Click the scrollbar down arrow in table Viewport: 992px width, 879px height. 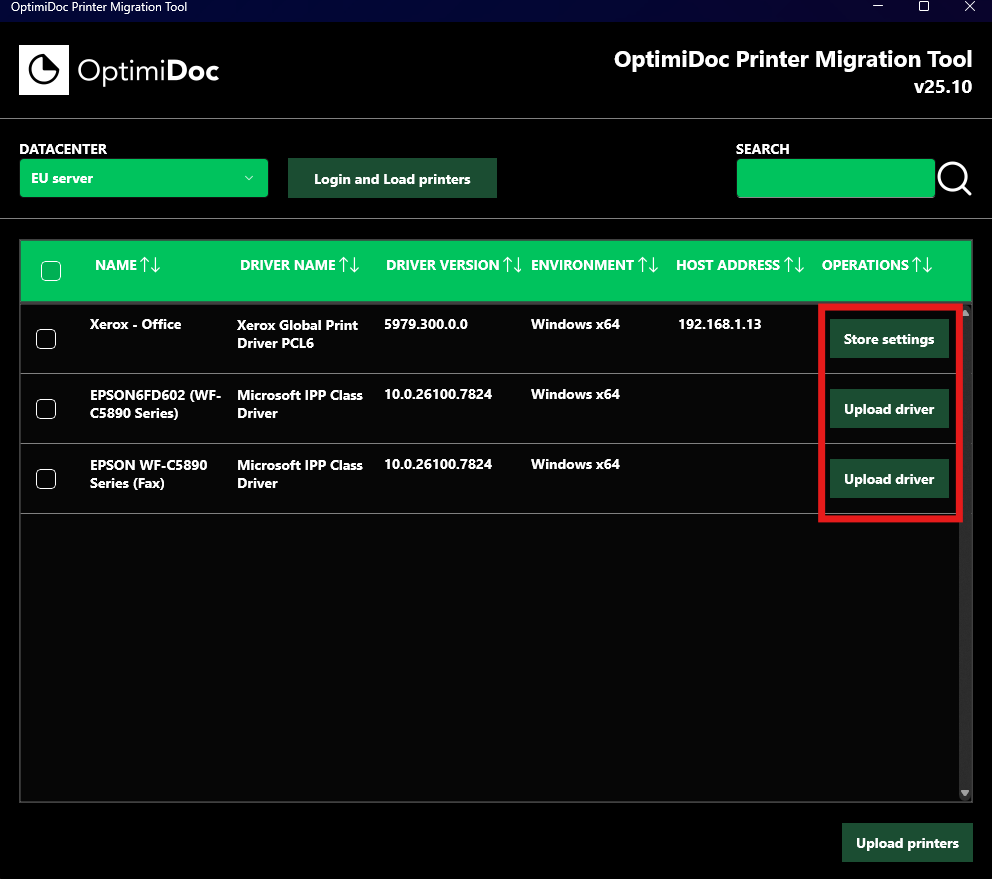(x=965, y=793)
